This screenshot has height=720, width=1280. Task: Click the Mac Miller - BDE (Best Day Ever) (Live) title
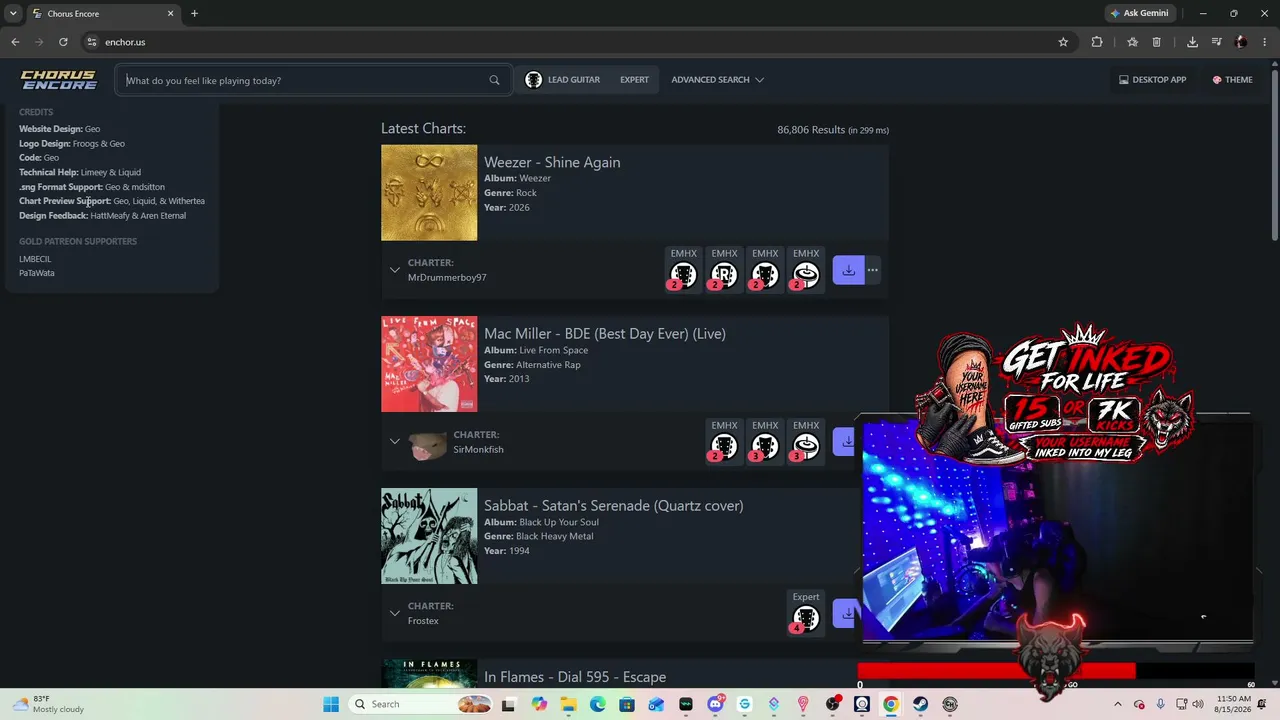coord(605,334)
